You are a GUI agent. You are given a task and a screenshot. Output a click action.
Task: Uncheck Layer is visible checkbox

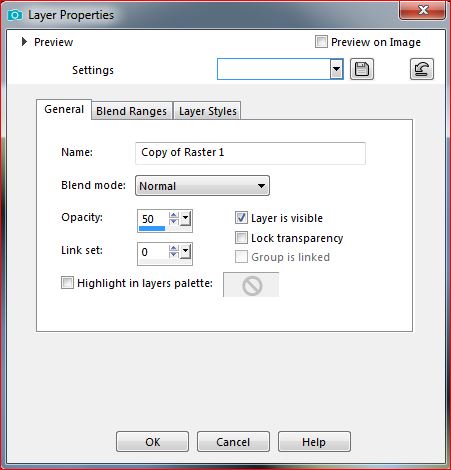click(x=241, y=218)
